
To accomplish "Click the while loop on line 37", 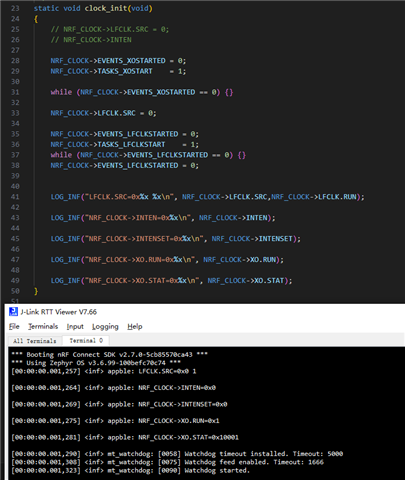I will pyautogui.click(x=148, y=155).
